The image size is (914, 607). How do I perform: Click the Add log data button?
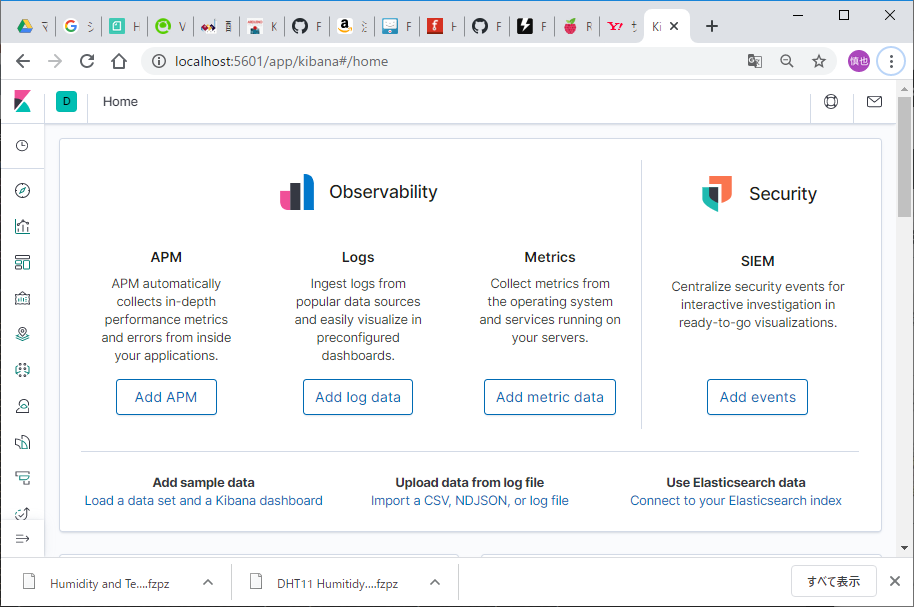[x=358, y=397]
